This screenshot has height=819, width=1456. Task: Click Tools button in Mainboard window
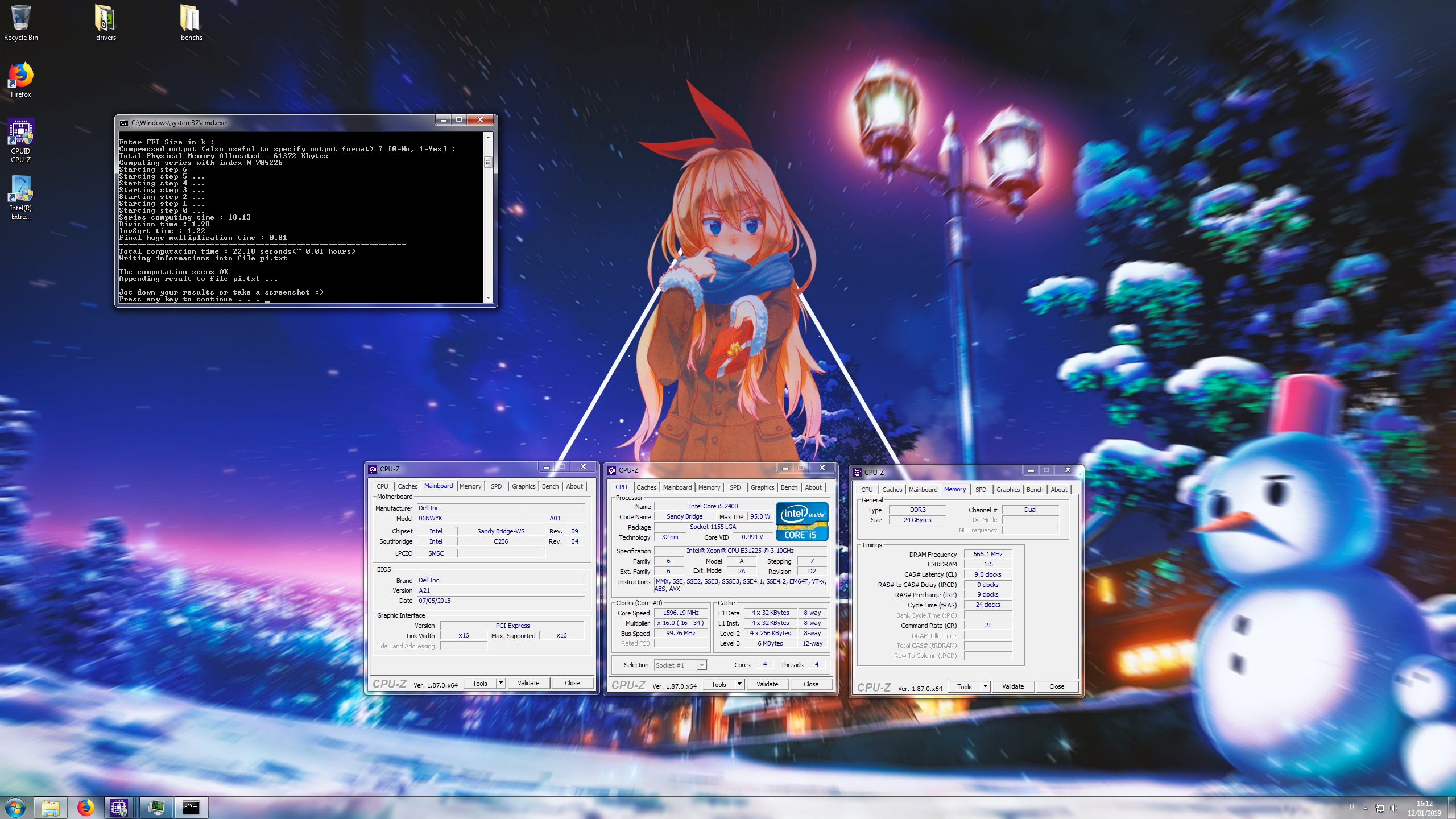[480, 684]
